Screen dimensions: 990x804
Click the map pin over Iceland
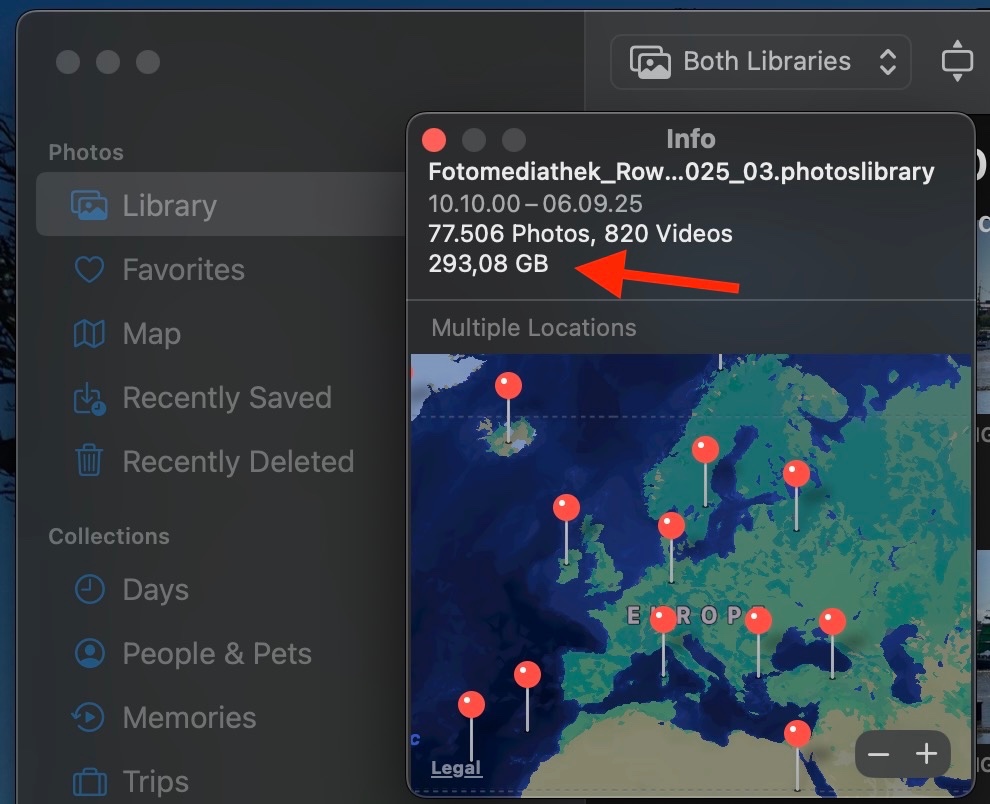point(508,386)
